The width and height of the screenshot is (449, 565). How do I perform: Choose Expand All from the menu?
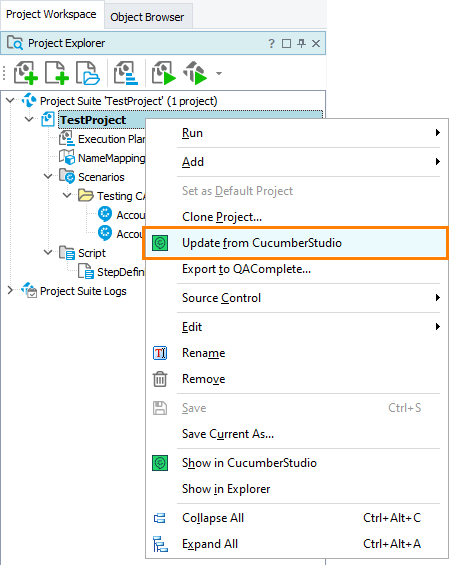[296, 544]
